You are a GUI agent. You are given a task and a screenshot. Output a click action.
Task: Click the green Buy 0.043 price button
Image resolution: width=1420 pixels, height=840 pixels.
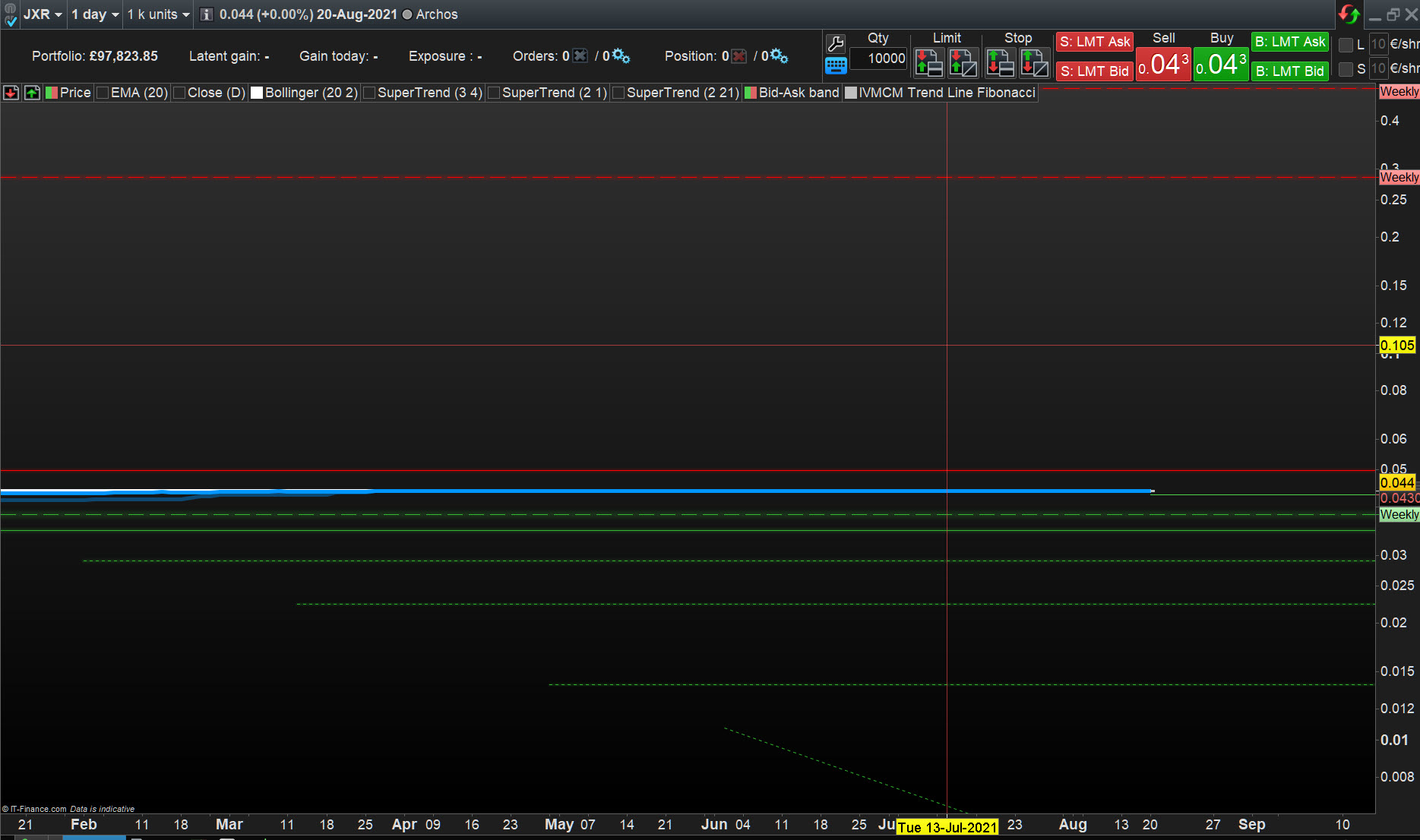coord(1221,65)
